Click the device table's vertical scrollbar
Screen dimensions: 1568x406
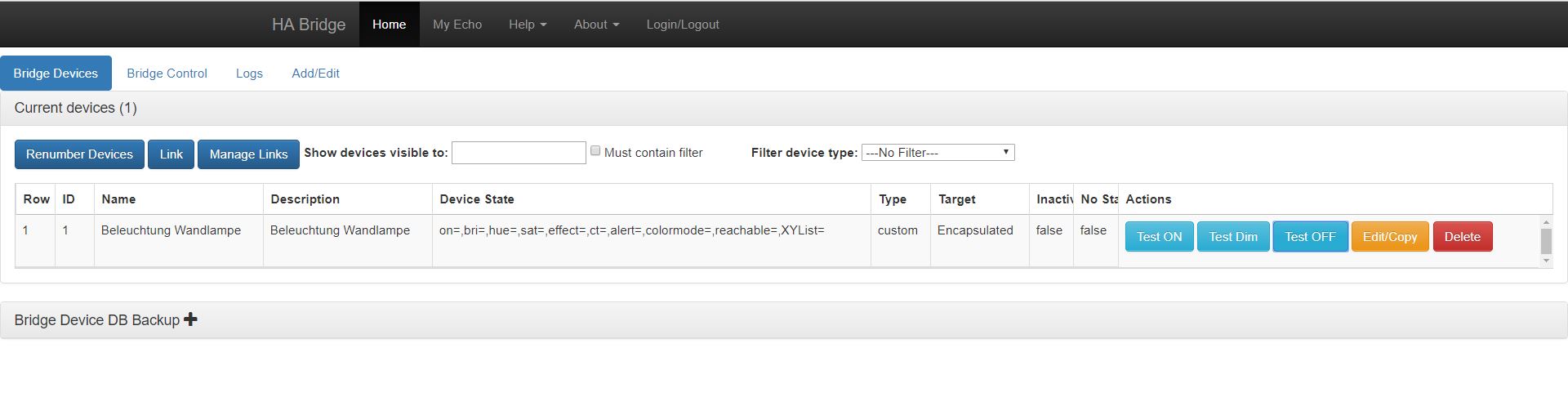1545,241
